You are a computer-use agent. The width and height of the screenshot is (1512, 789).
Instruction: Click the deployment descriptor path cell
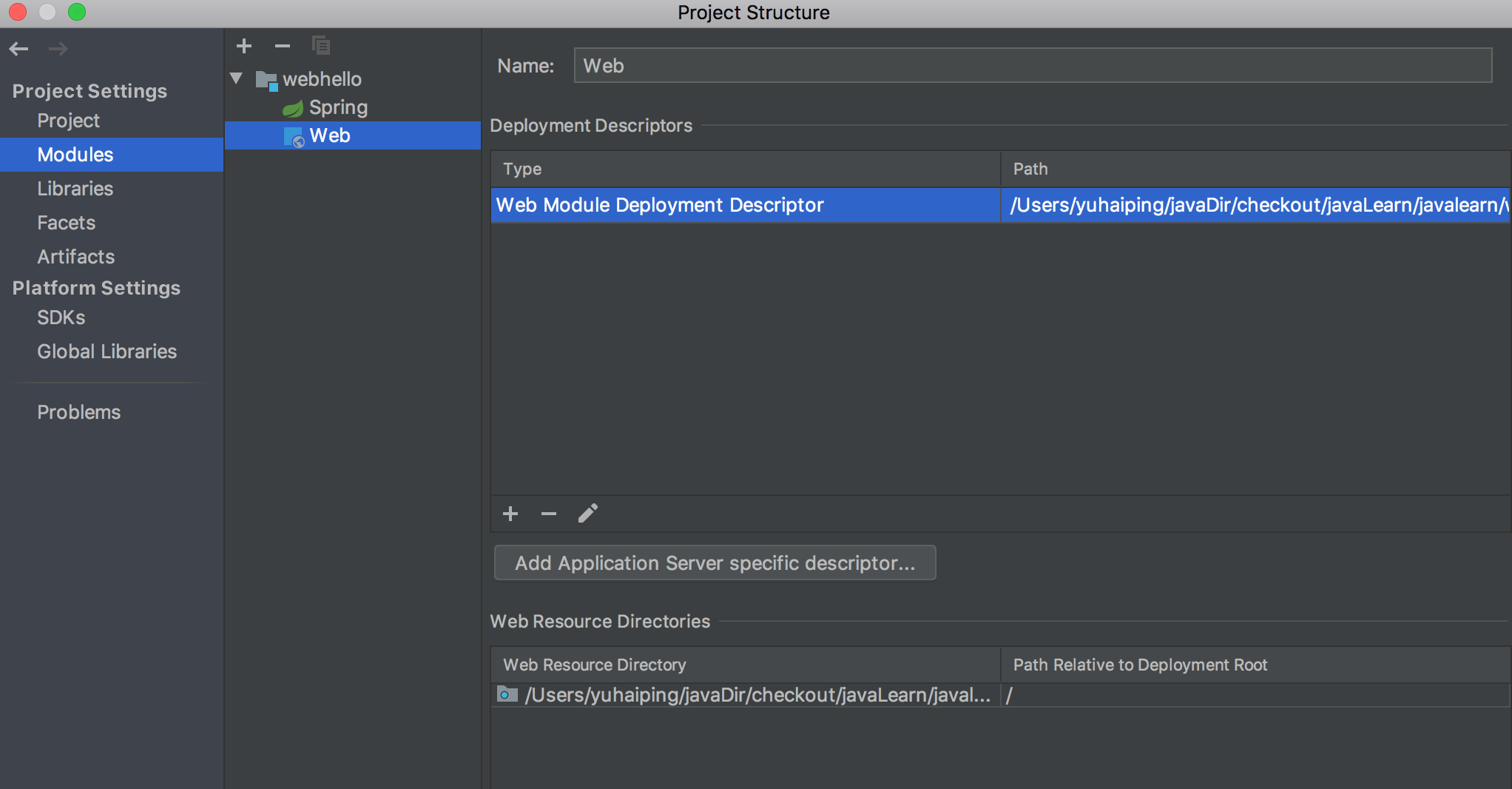(x=1256, y=205)
